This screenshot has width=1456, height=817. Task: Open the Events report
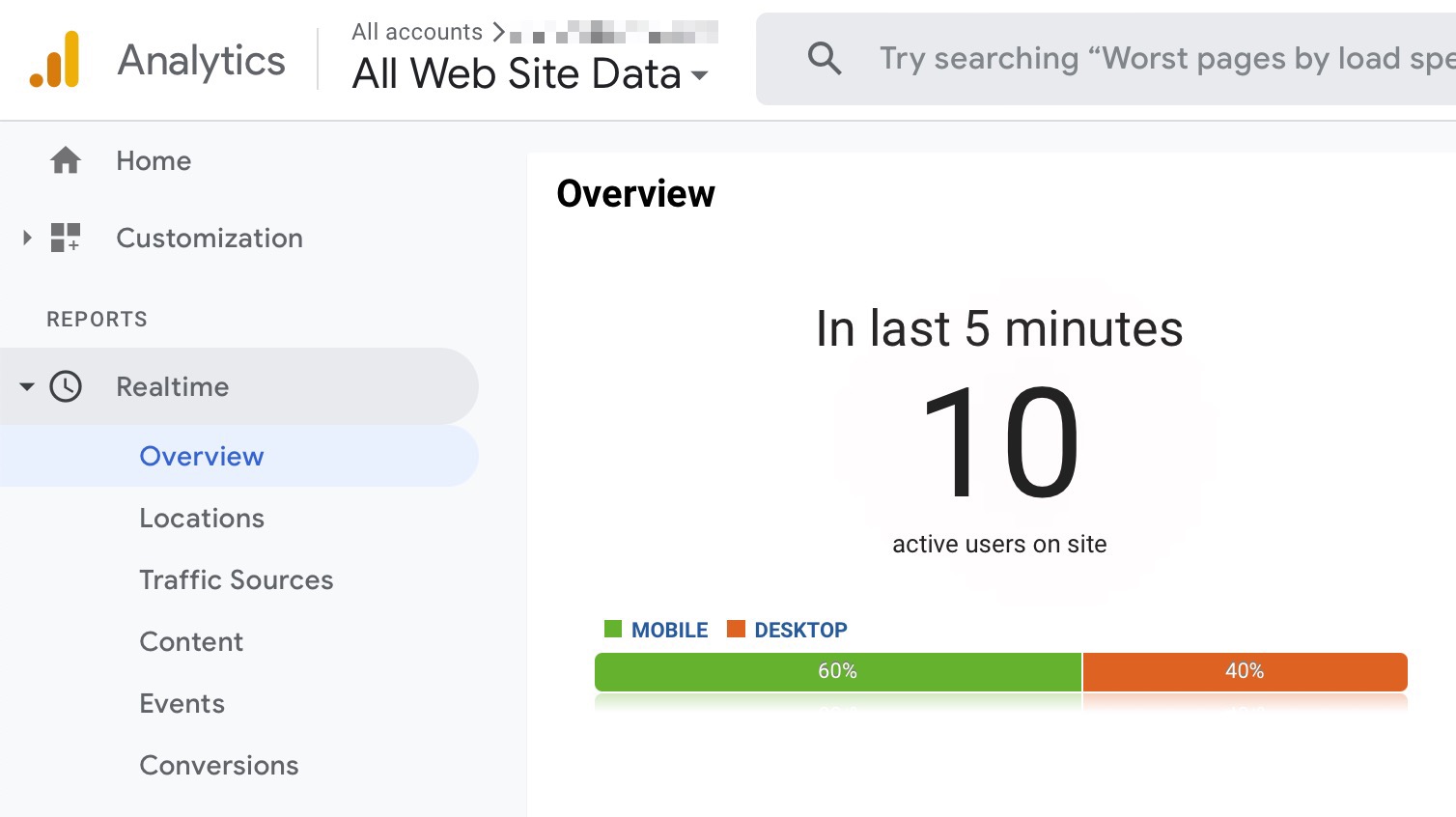[182, 703]
